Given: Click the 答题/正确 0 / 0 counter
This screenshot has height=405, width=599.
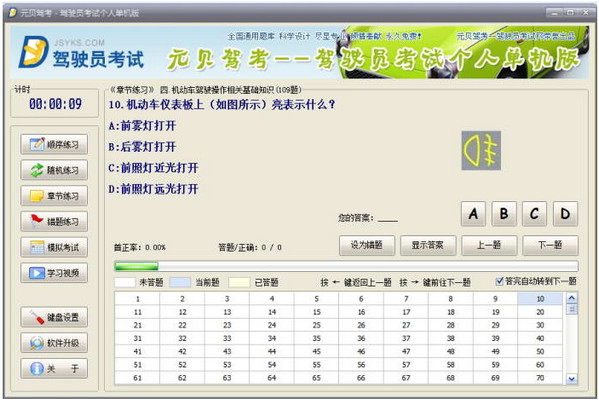Looking at the screenshot, I should [272, 248].
